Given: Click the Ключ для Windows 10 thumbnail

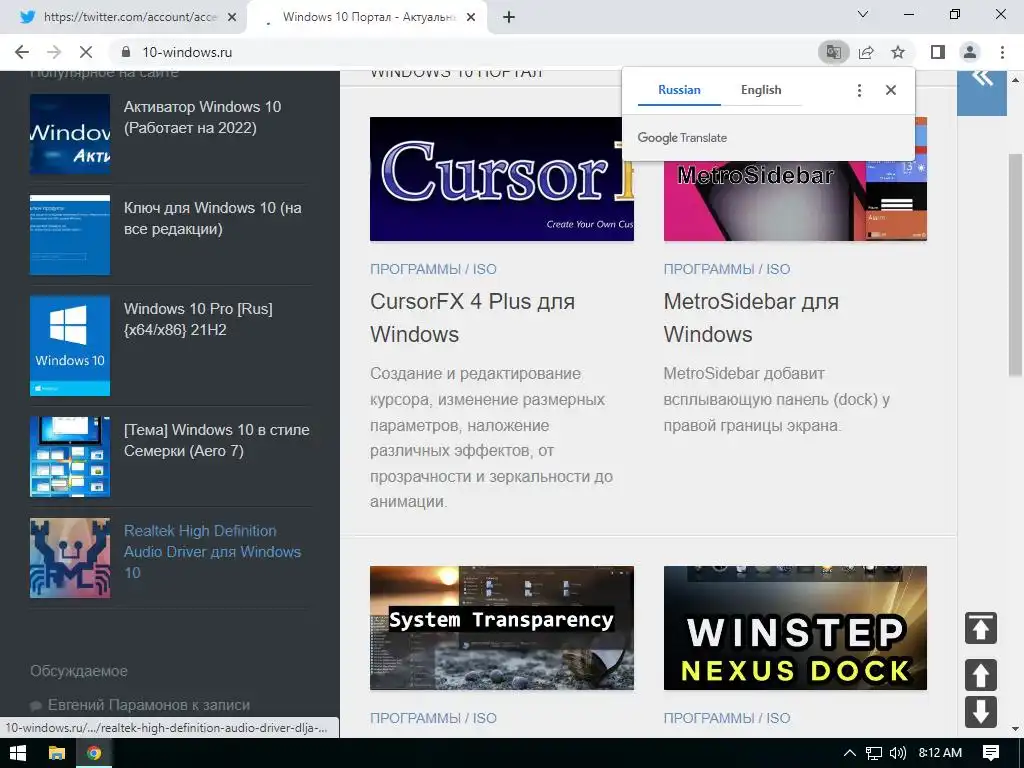Looking at the screenshot, I should pos(70,235).
